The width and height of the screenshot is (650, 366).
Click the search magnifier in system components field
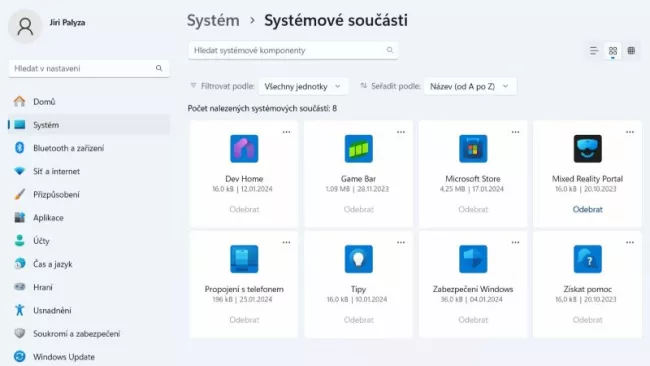coord(390,50)
